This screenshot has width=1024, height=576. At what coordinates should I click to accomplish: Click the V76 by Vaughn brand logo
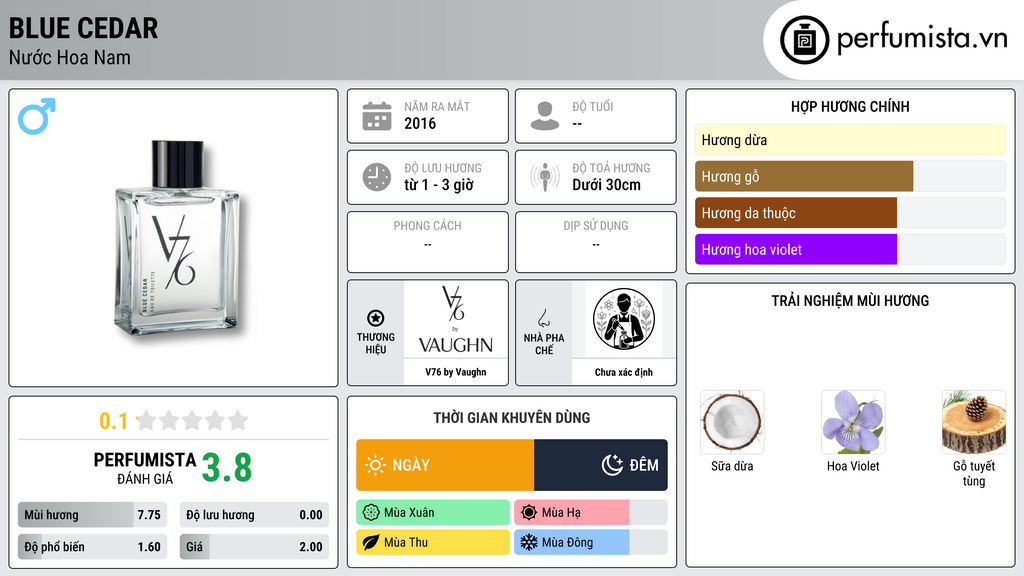point(456,319)
